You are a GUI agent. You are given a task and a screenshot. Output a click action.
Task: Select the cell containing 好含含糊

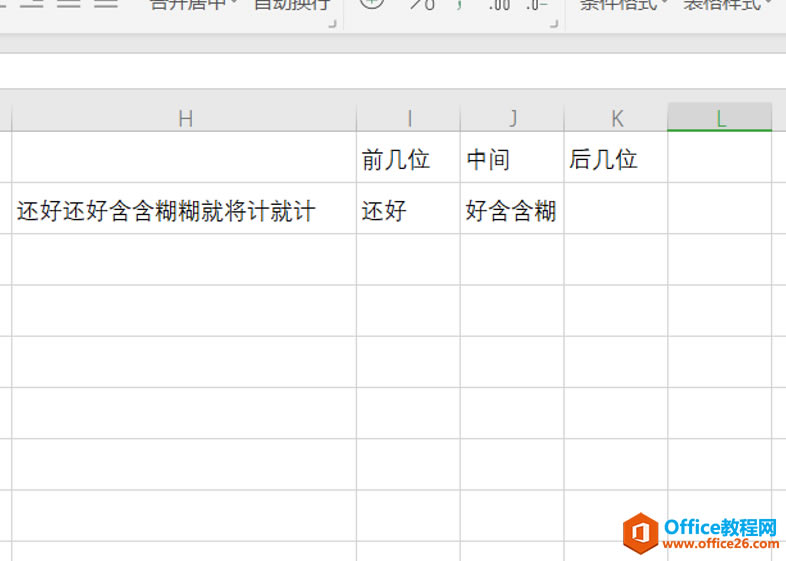click(512, 209)
